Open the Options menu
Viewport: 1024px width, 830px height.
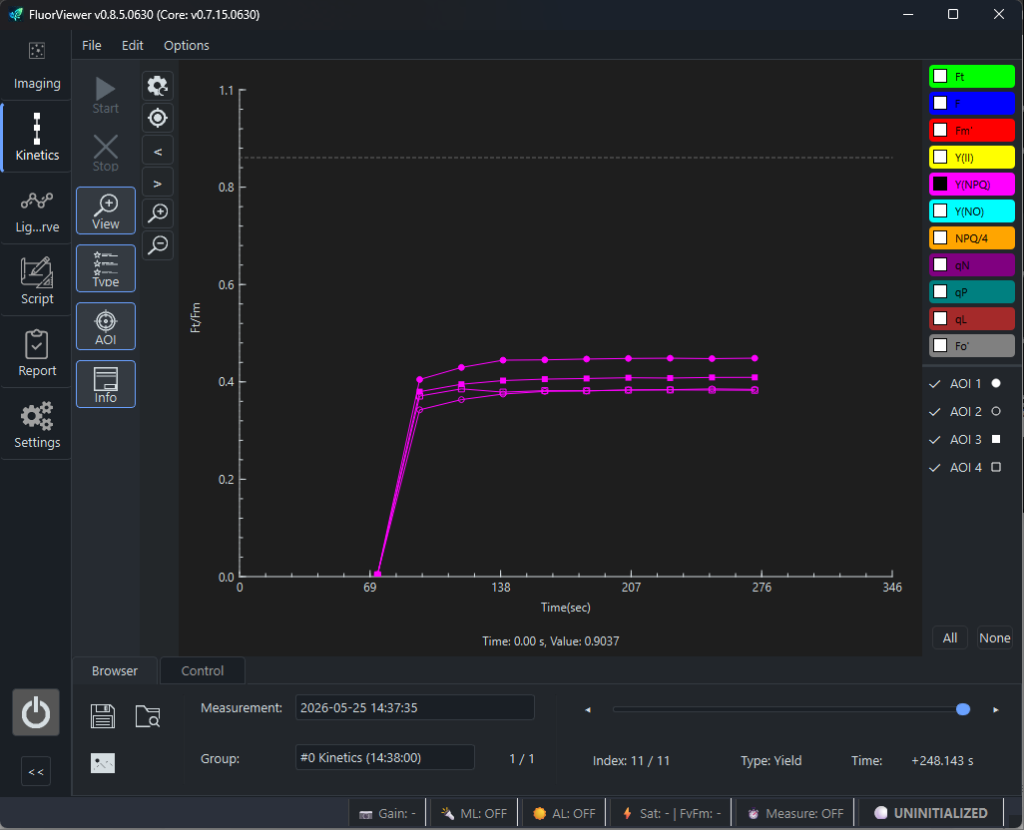point(187,45)
